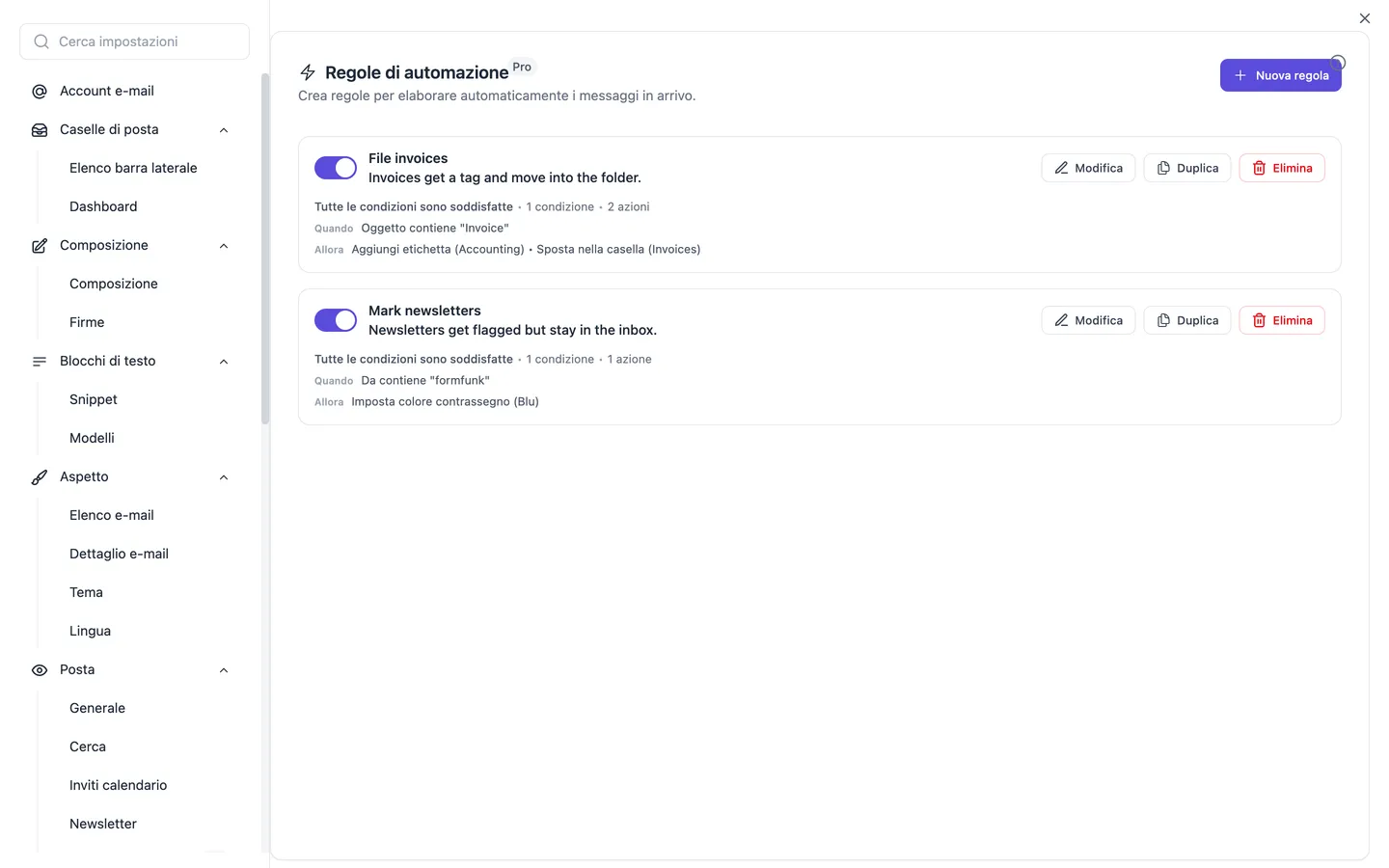Image resolution: width=1389 pixels, height=868 pixels.
Task: Turn off the Mark newsletters rule toggle
Action: tap(336, 320)
